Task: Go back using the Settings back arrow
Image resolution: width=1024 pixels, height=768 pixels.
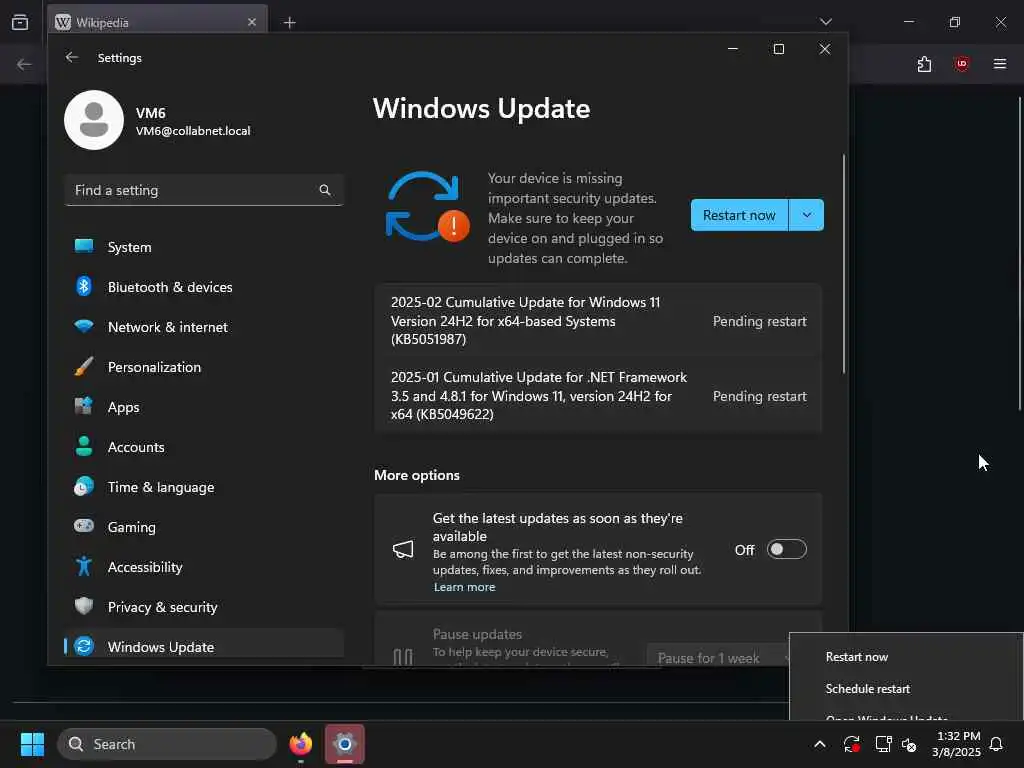Action: click(72, 57)
